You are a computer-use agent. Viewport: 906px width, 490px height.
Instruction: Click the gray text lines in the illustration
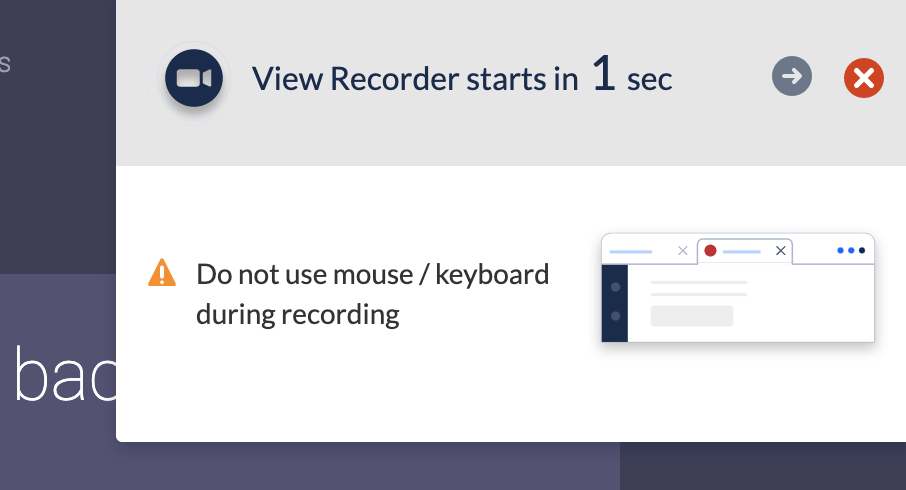point(698,288)
